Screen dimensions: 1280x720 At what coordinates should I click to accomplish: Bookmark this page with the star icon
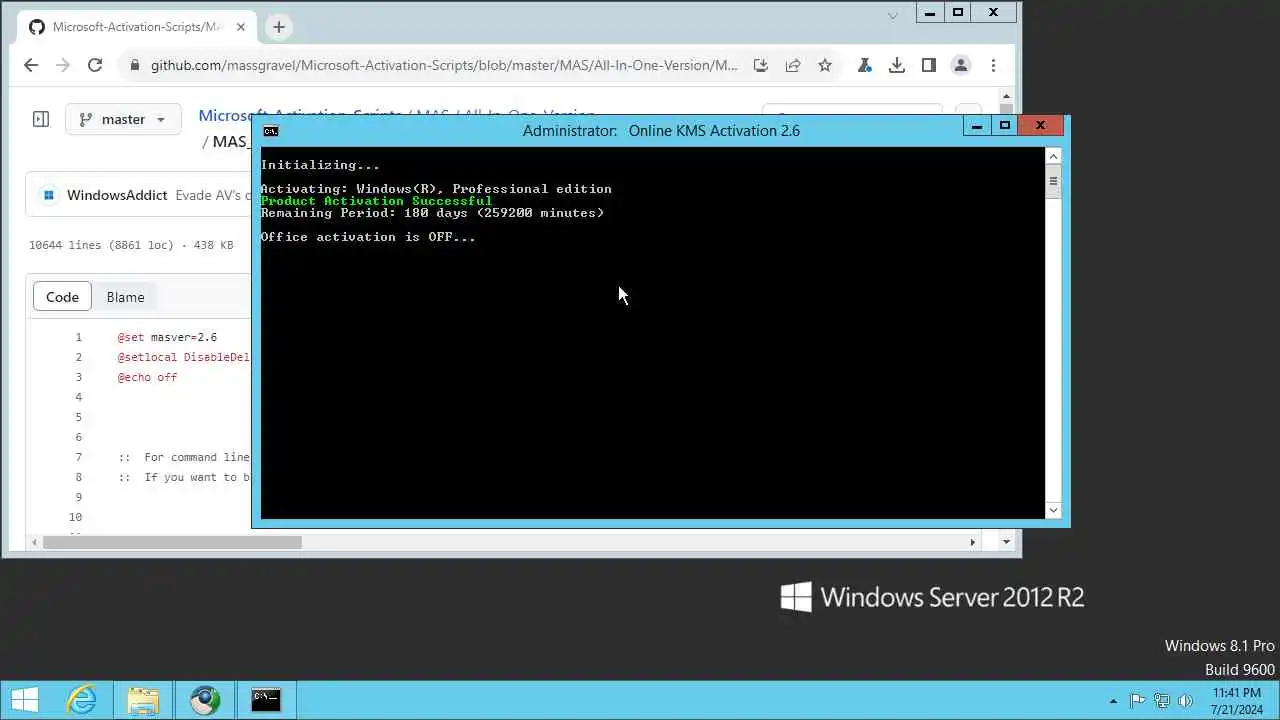825,65
